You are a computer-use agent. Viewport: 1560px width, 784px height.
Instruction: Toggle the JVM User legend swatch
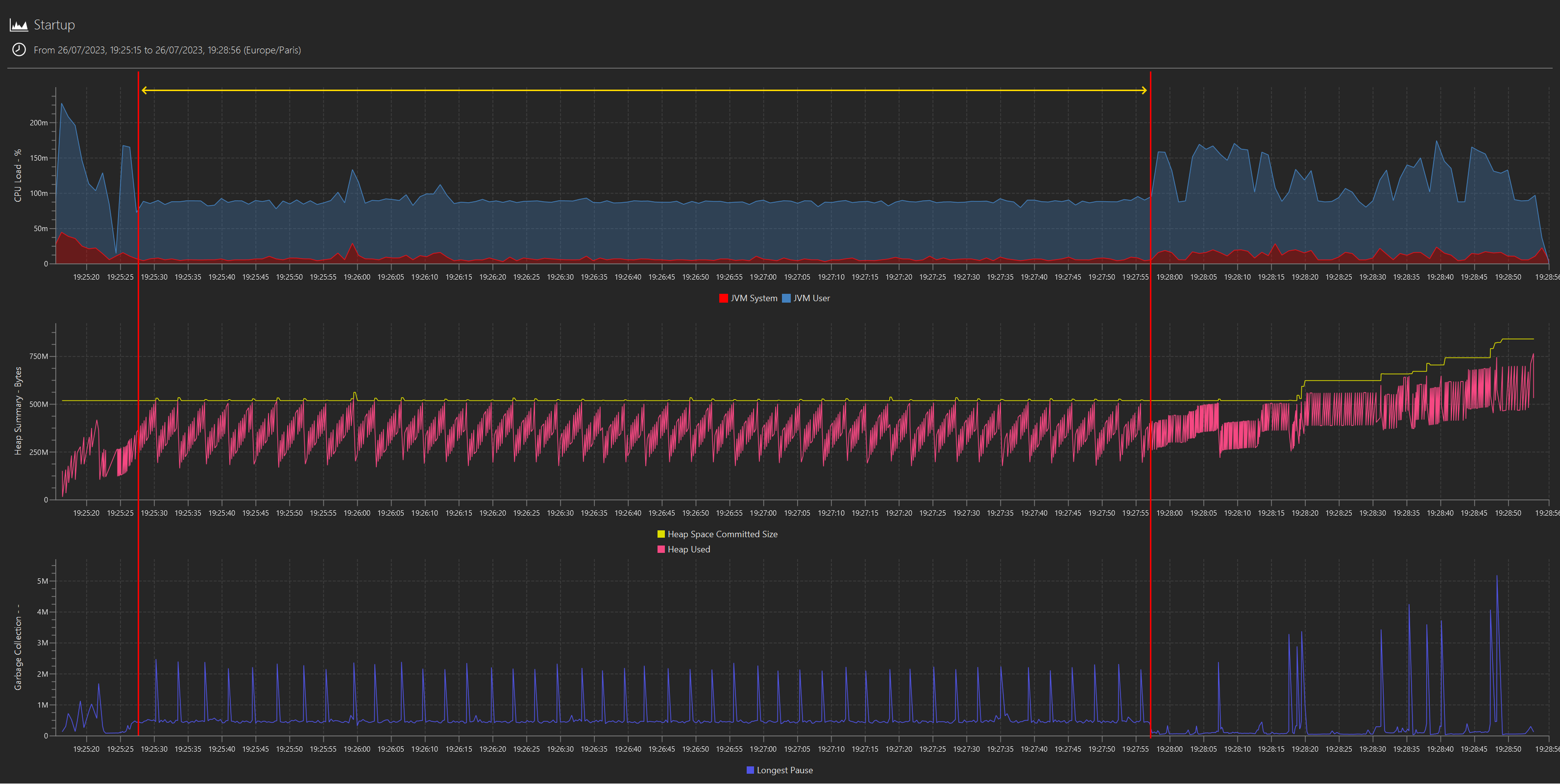click(x=786, y=298)
